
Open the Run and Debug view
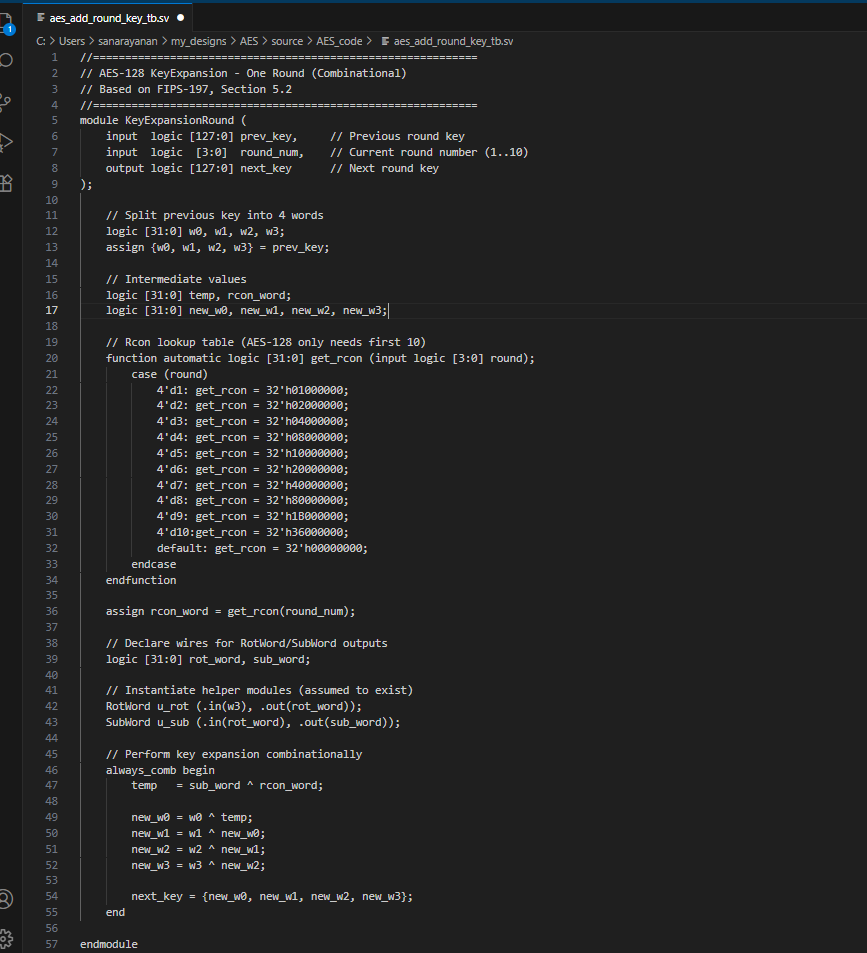coord(5,142)
